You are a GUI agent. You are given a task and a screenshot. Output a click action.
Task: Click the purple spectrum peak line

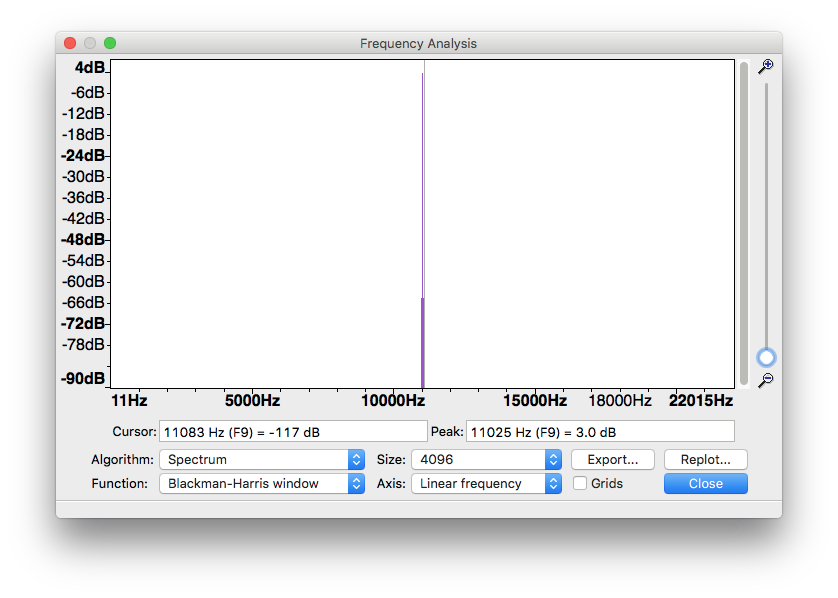(x=422, y=230)
